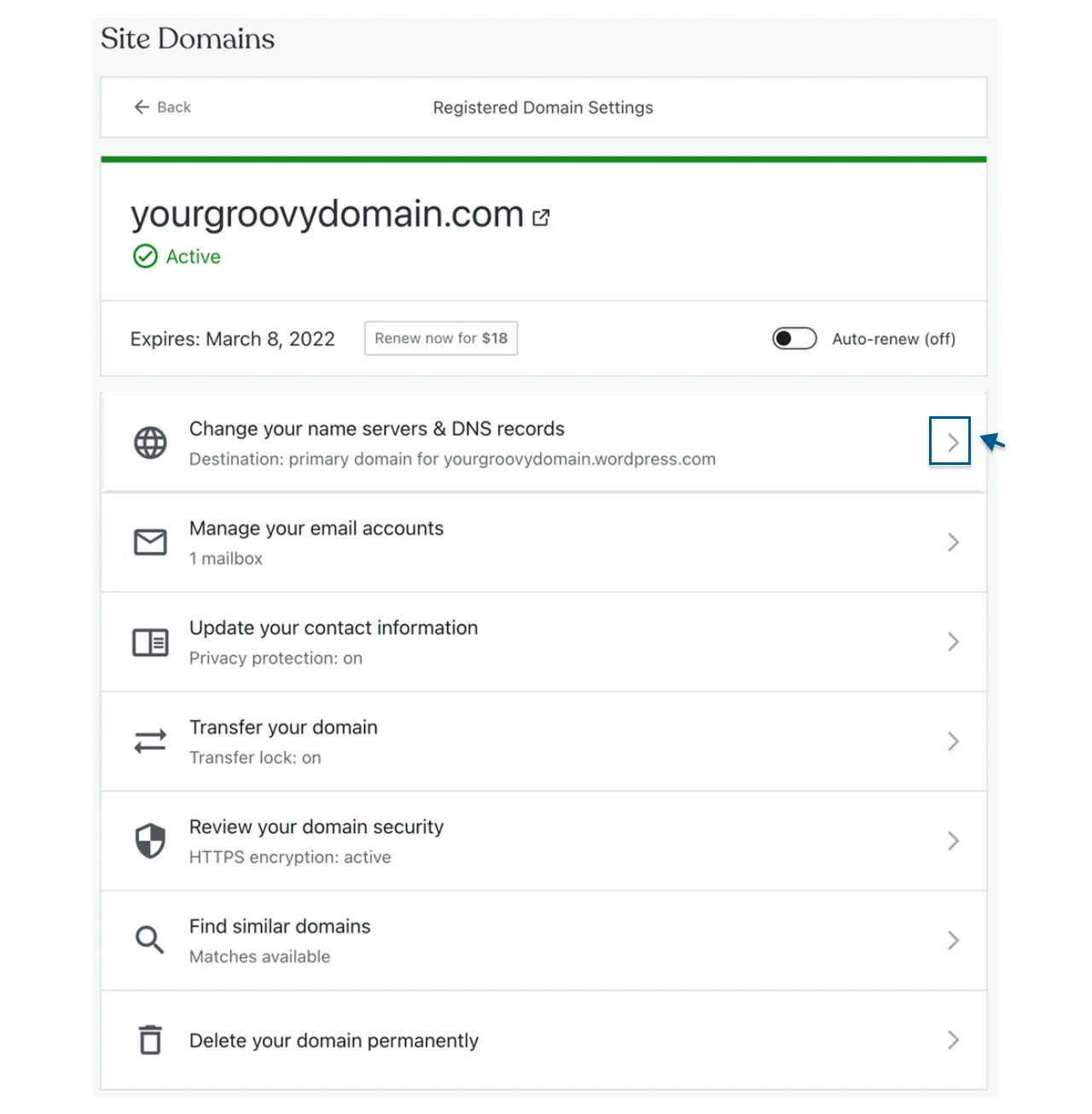
Task: Click Matches available subtitle
Action: tap(259, 957)
